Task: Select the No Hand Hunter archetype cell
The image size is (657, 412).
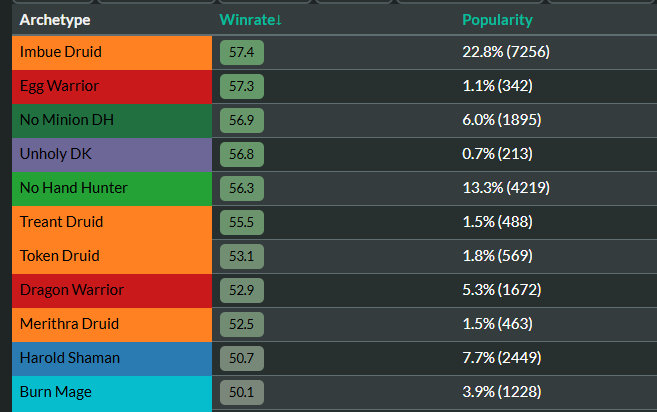Action: (x=112, y=188)
